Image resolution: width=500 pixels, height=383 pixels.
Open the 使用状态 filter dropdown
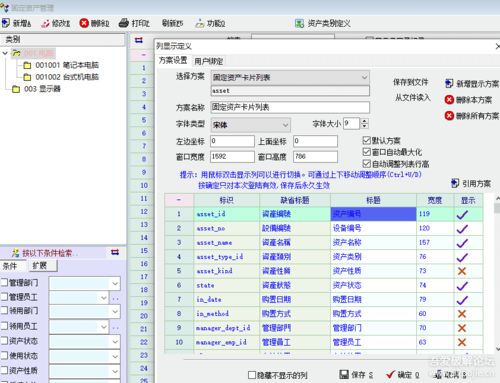point(115,357)
